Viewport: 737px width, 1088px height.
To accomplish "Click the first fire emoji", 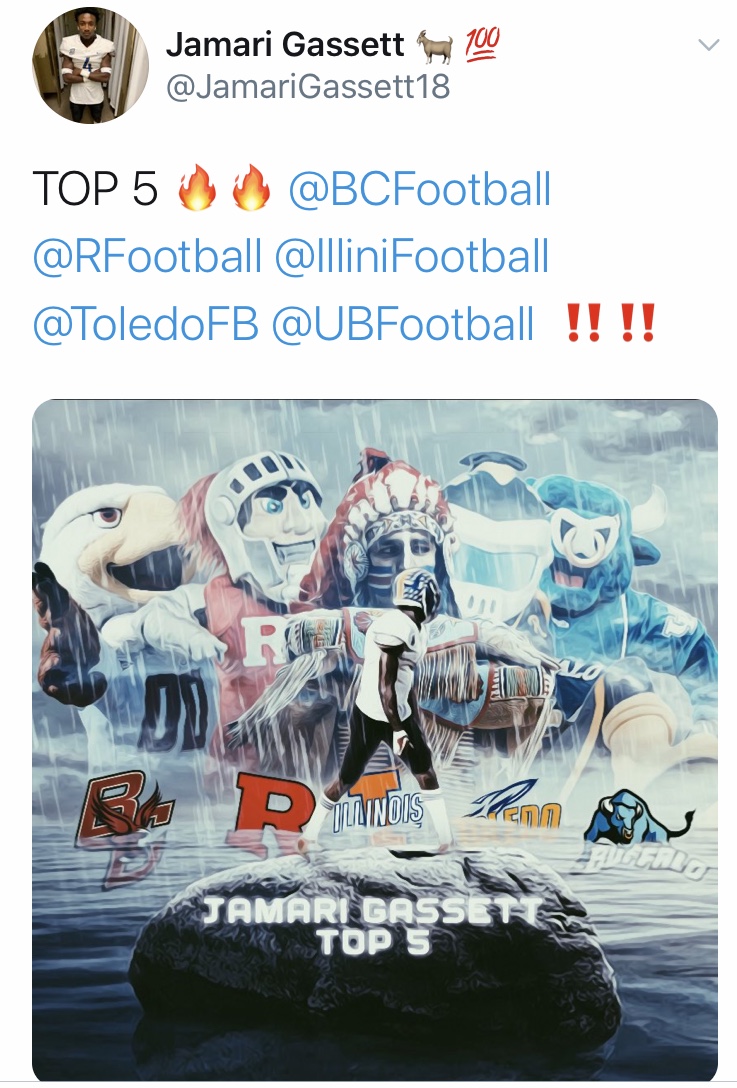I will click(x=198, y=188).
